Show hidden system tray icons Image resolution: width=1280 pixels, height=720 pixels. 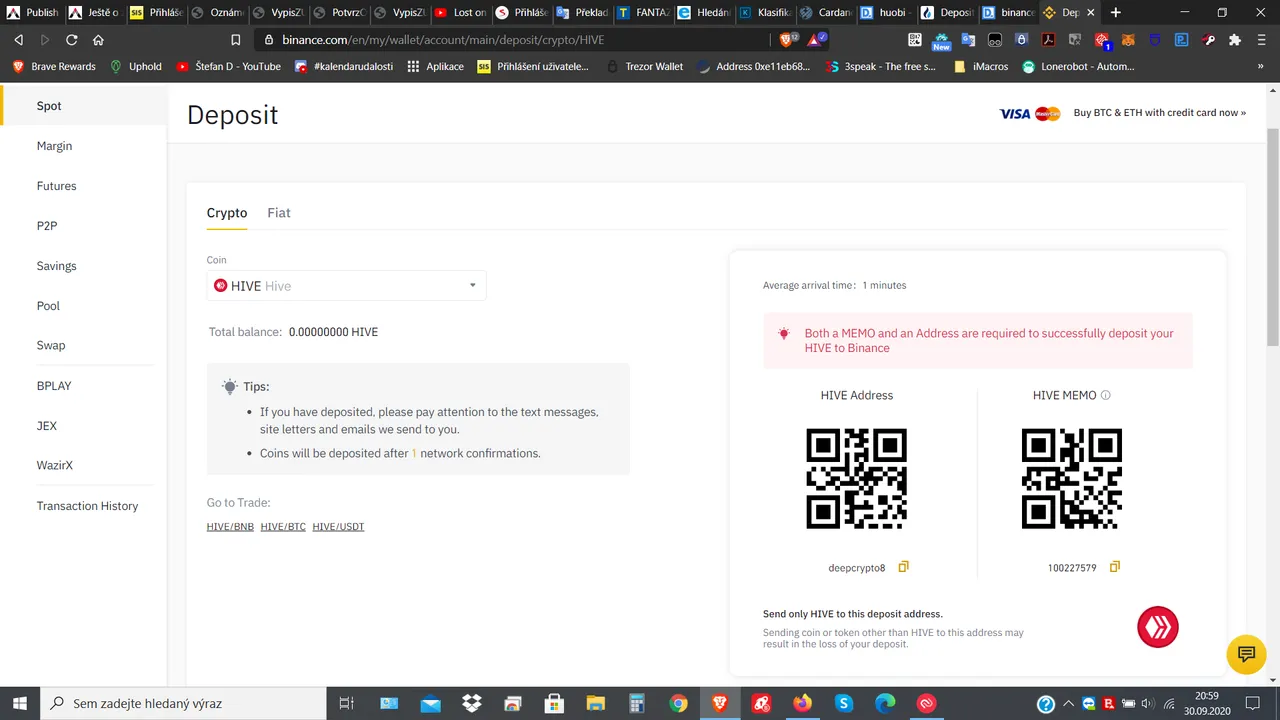pos(1069,703)
